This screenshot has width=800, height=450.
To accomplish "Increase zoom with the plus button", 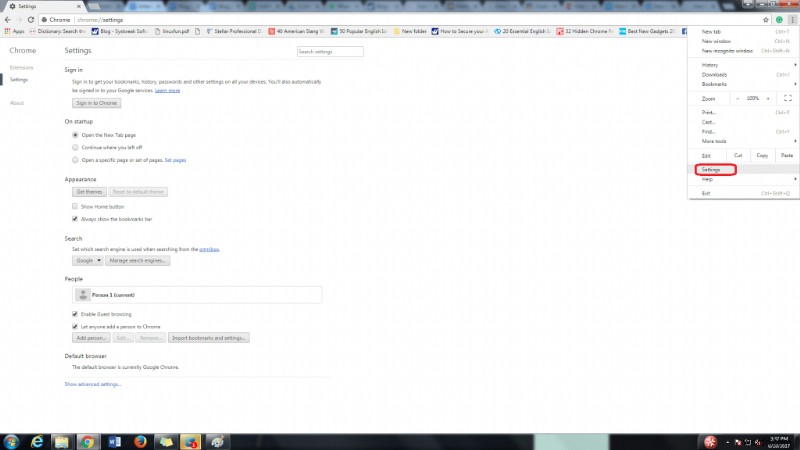I will (x=768, y=98).
